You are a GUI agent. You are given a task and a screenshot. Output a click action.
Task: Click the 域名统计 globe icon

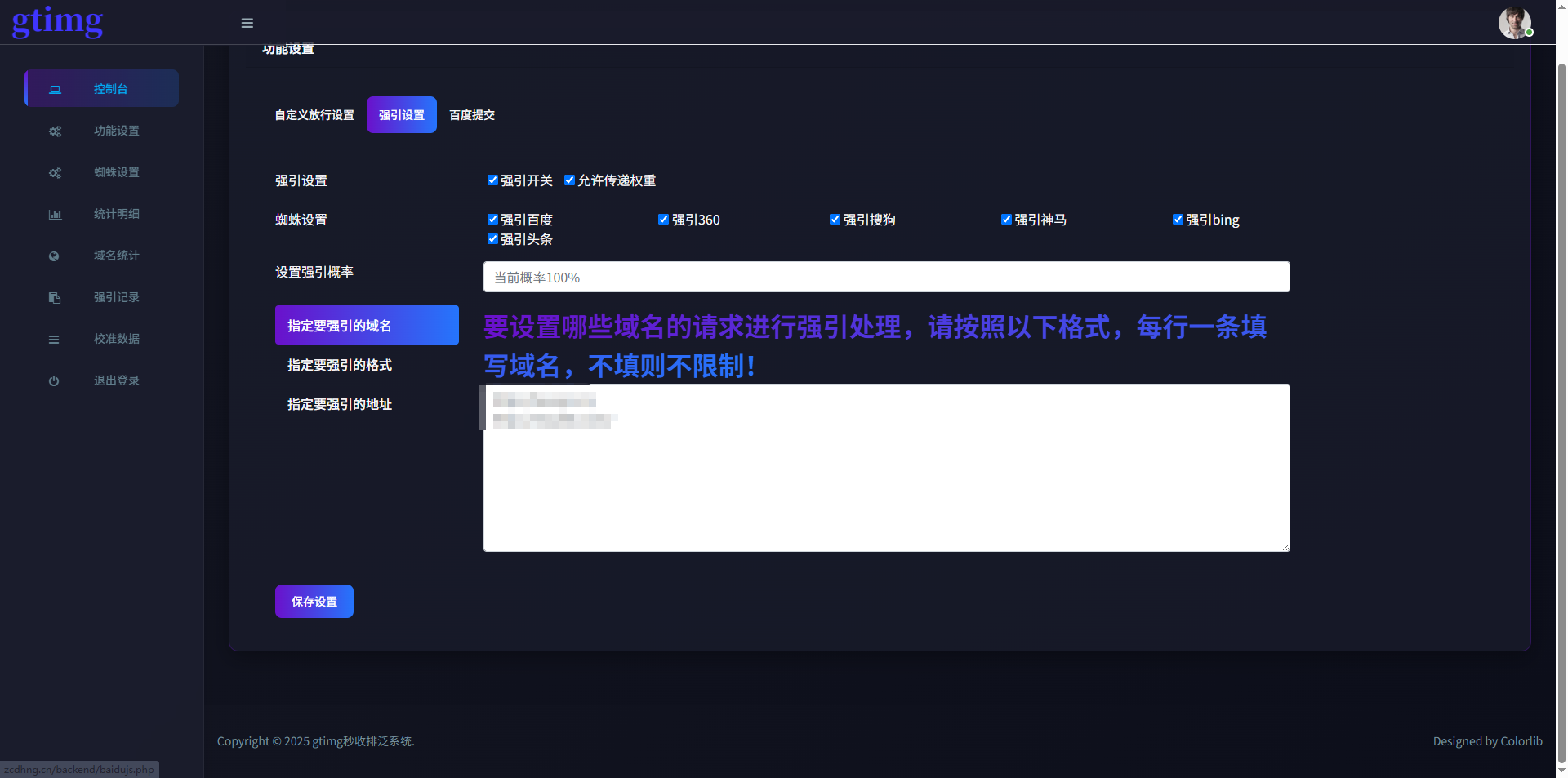point(54,256)
